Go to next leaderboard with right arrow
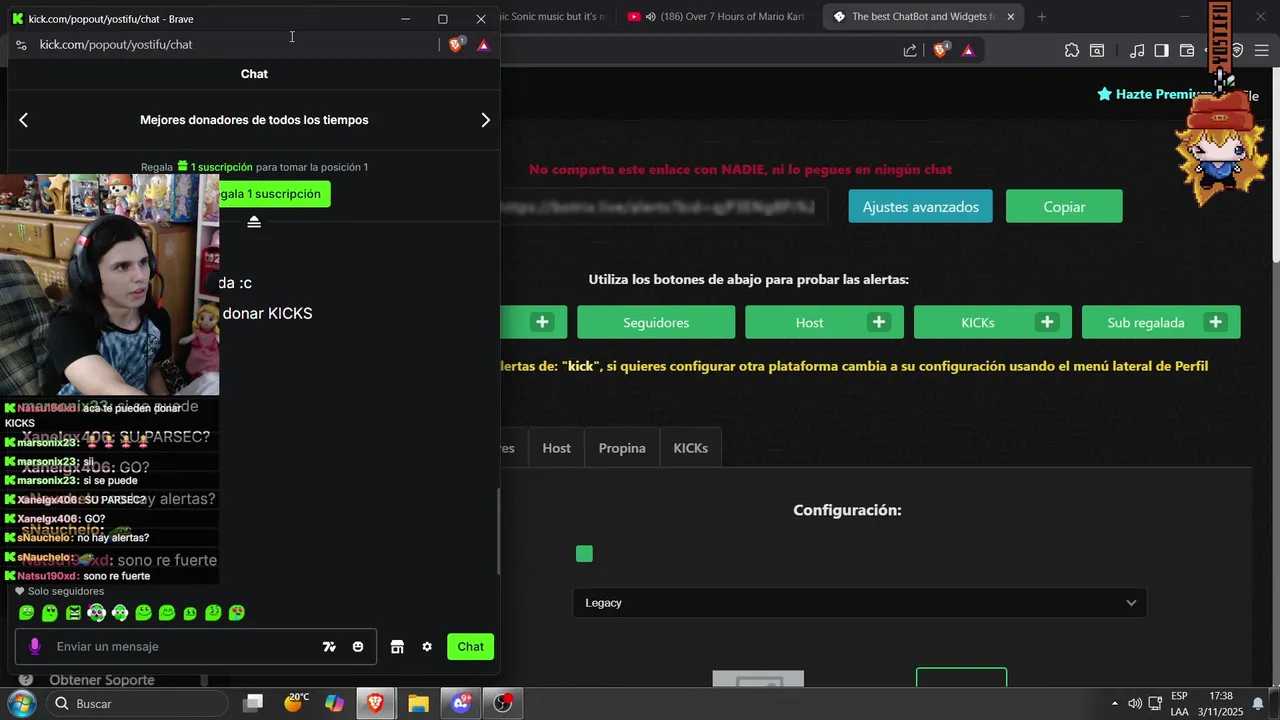Image resolution: width=1280 pixels, height=720 pixels. (x=485, y=120)
